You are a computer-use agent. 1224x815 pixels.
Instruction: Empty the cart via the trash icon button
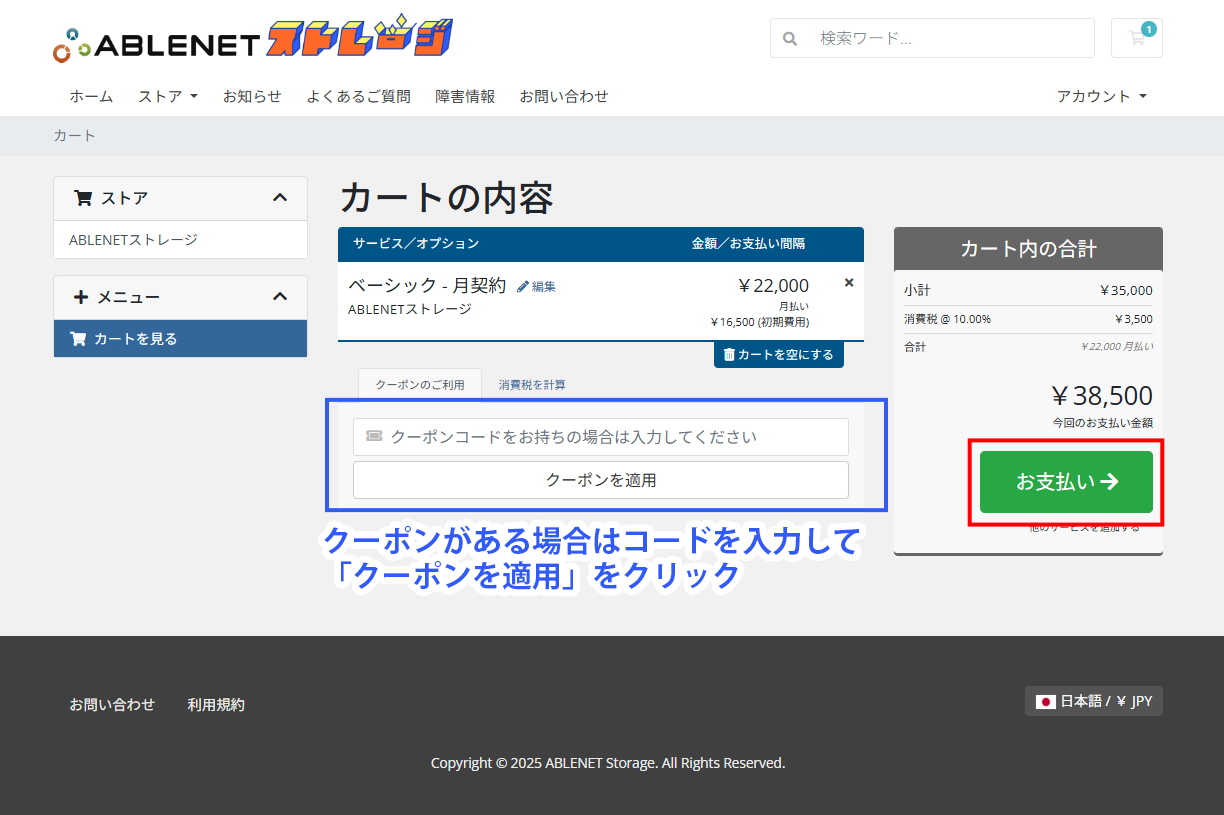pyautogui.click(x=778, y=354)
